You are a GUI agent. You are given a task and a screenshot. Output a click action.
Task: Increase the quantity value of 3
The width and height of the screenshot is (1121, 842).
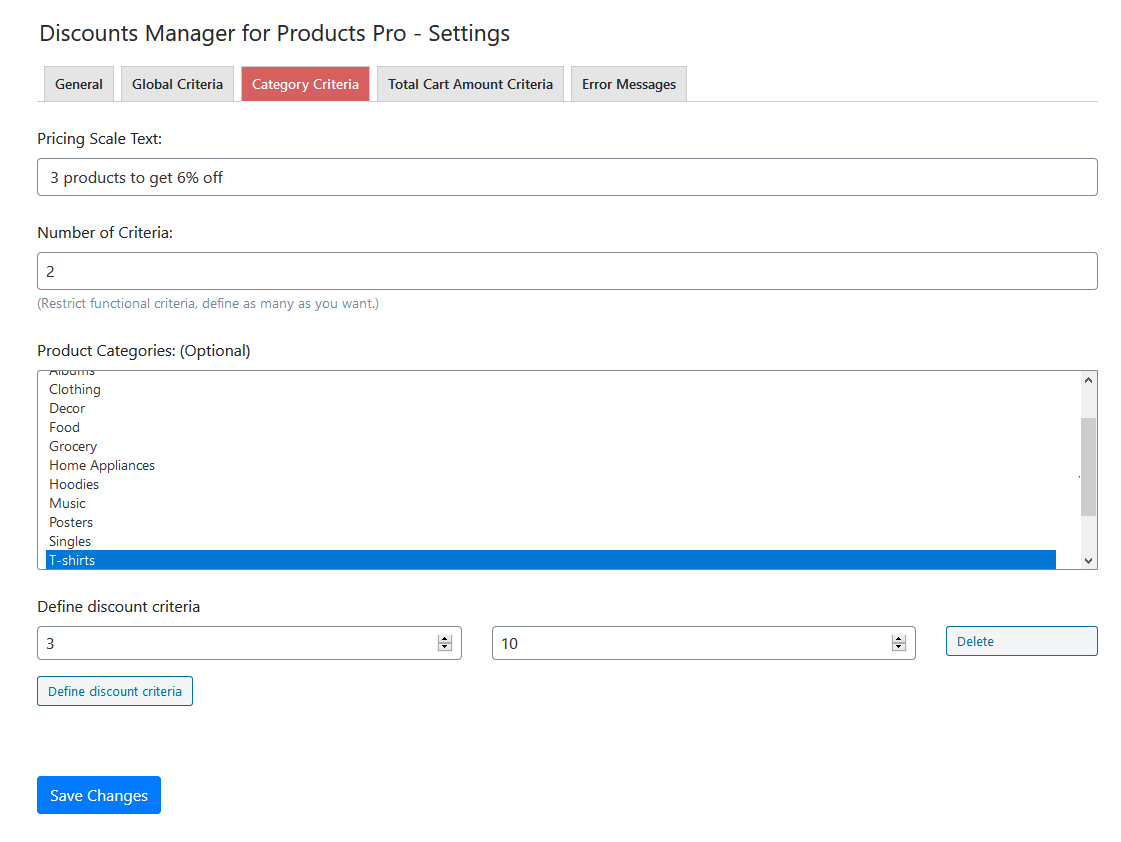445,639
